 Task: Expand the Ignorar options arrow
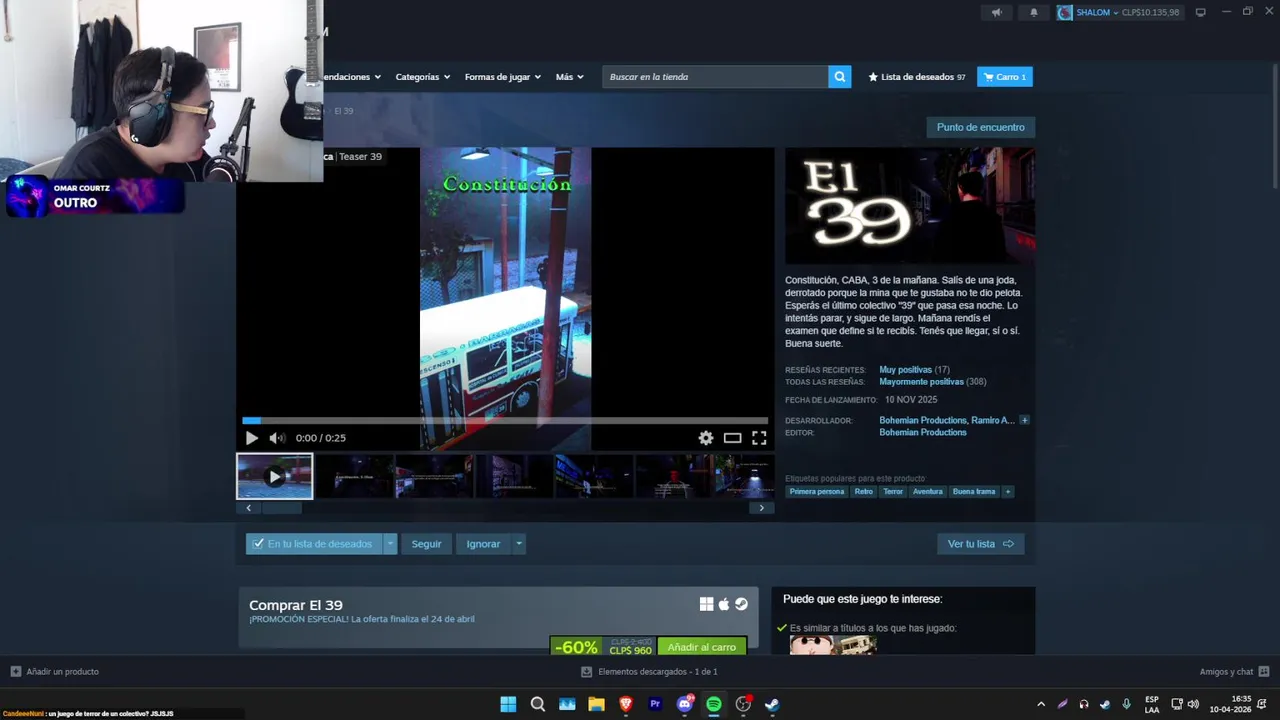[518, 544]
